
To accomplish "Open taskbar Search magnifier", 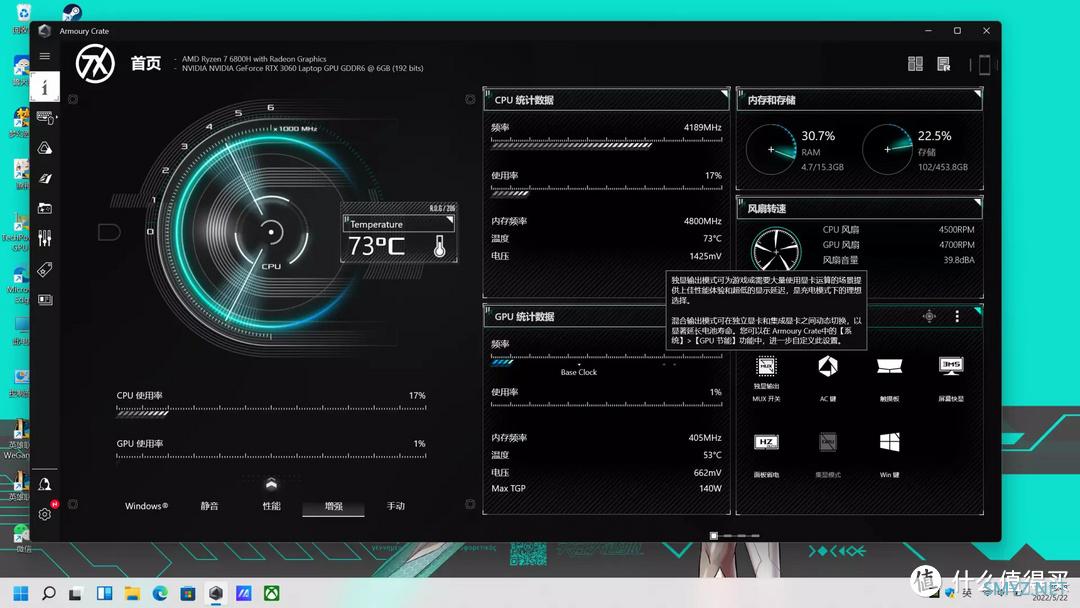I will pos(49,594).
